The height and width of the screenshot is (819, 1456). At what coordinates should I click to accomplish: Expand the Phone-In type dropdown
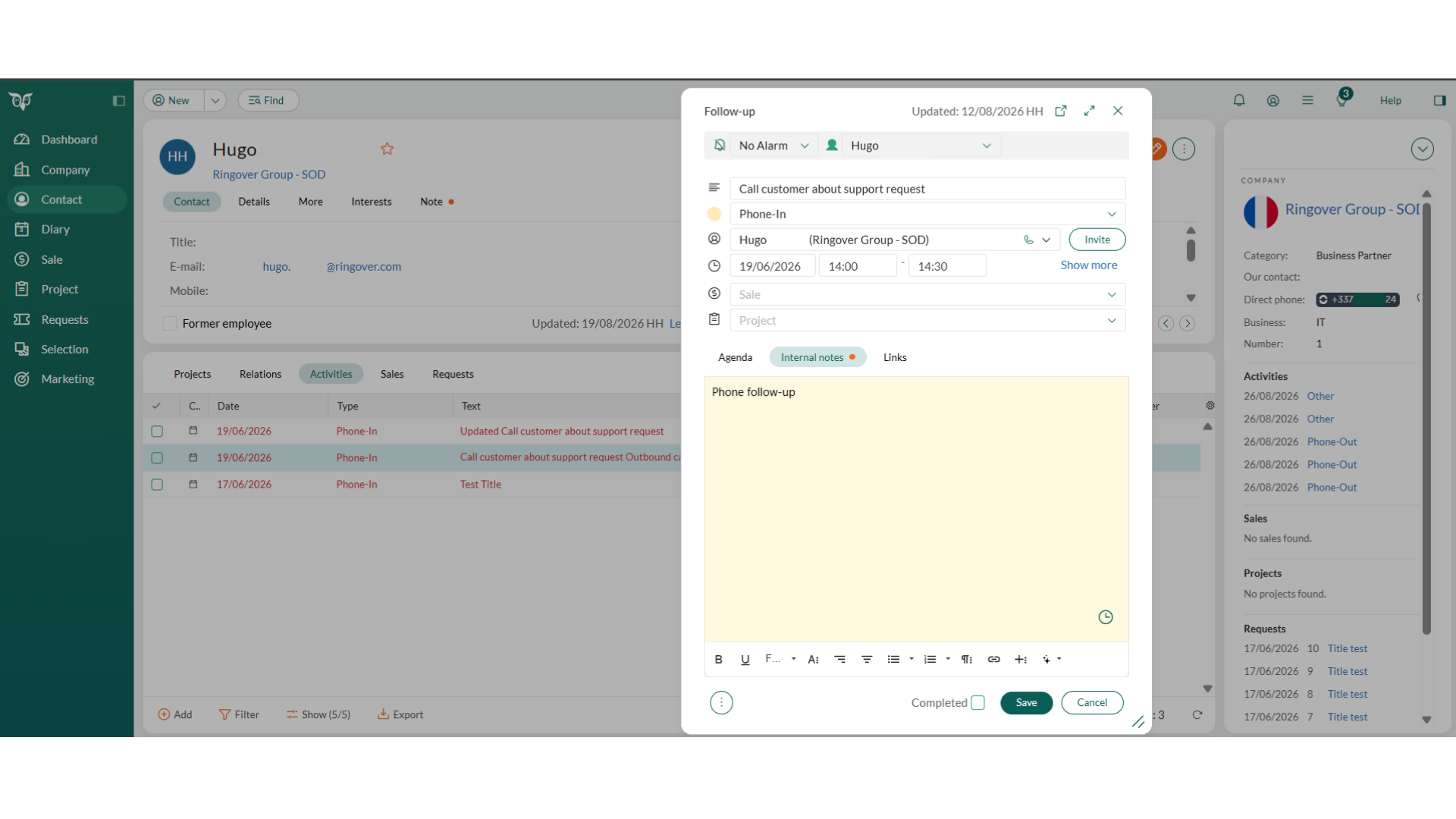pyautogui.click(x=927, y=214)
